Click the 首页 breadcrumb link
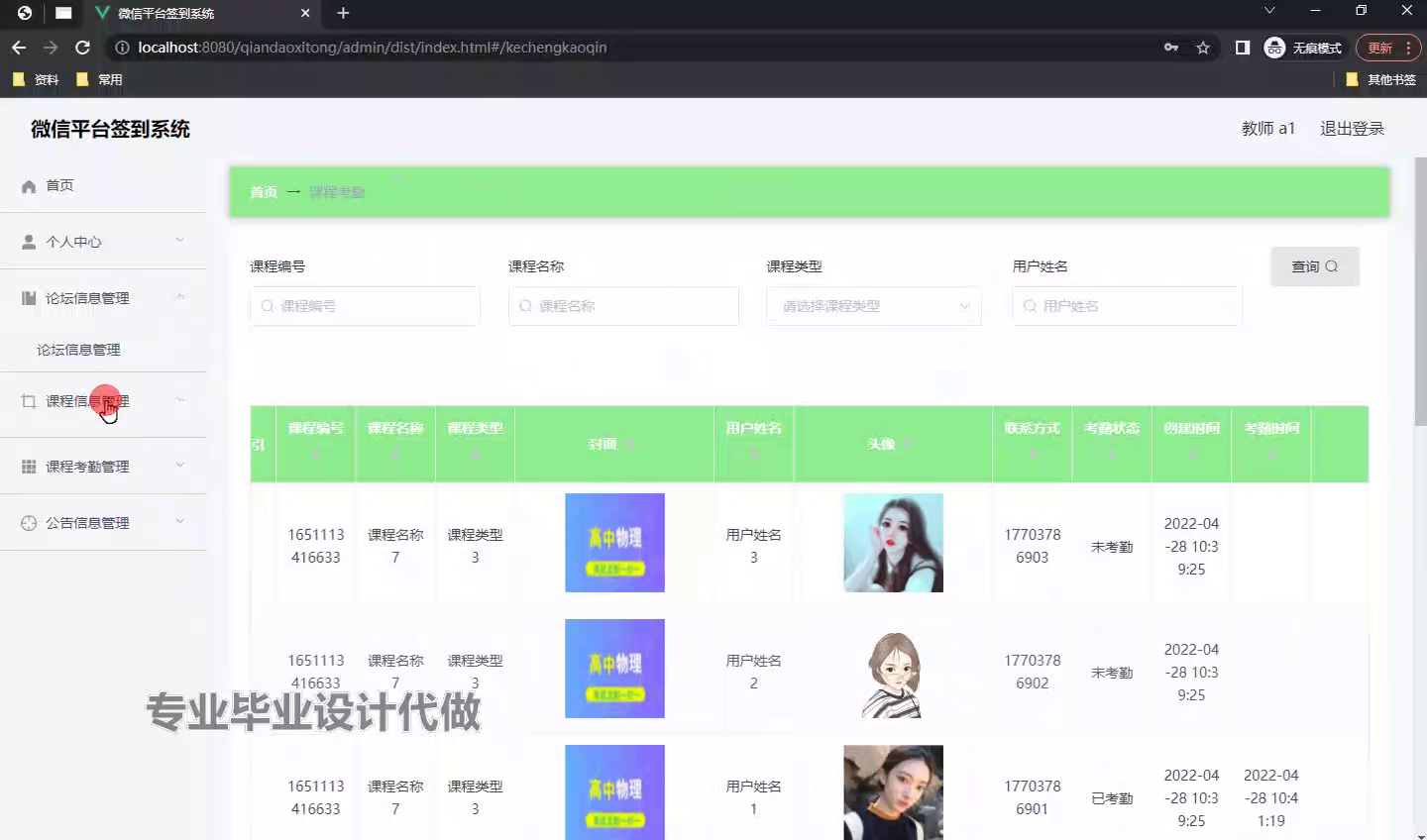The image size is (1427, 840). (264, 192)
